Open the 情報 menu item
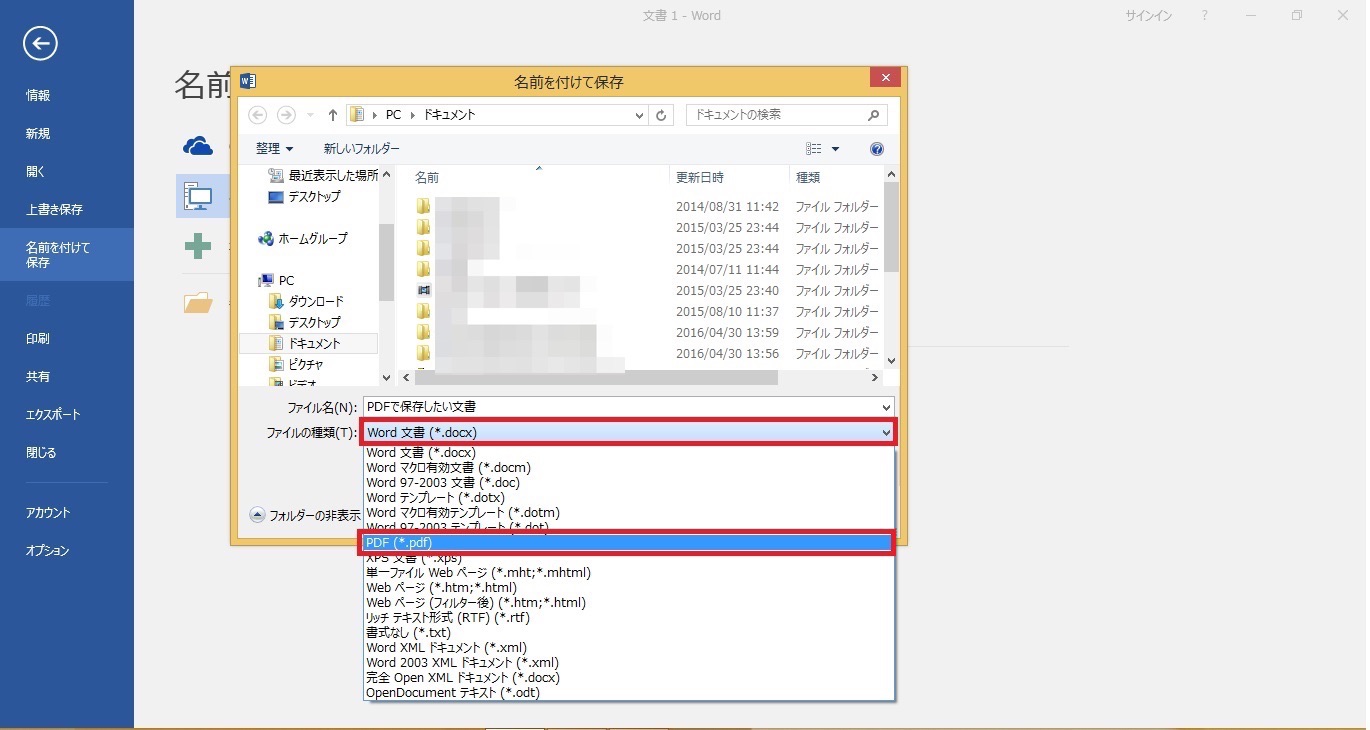The height and width of the screenshot is (730, 1370). tap(38, 96)
